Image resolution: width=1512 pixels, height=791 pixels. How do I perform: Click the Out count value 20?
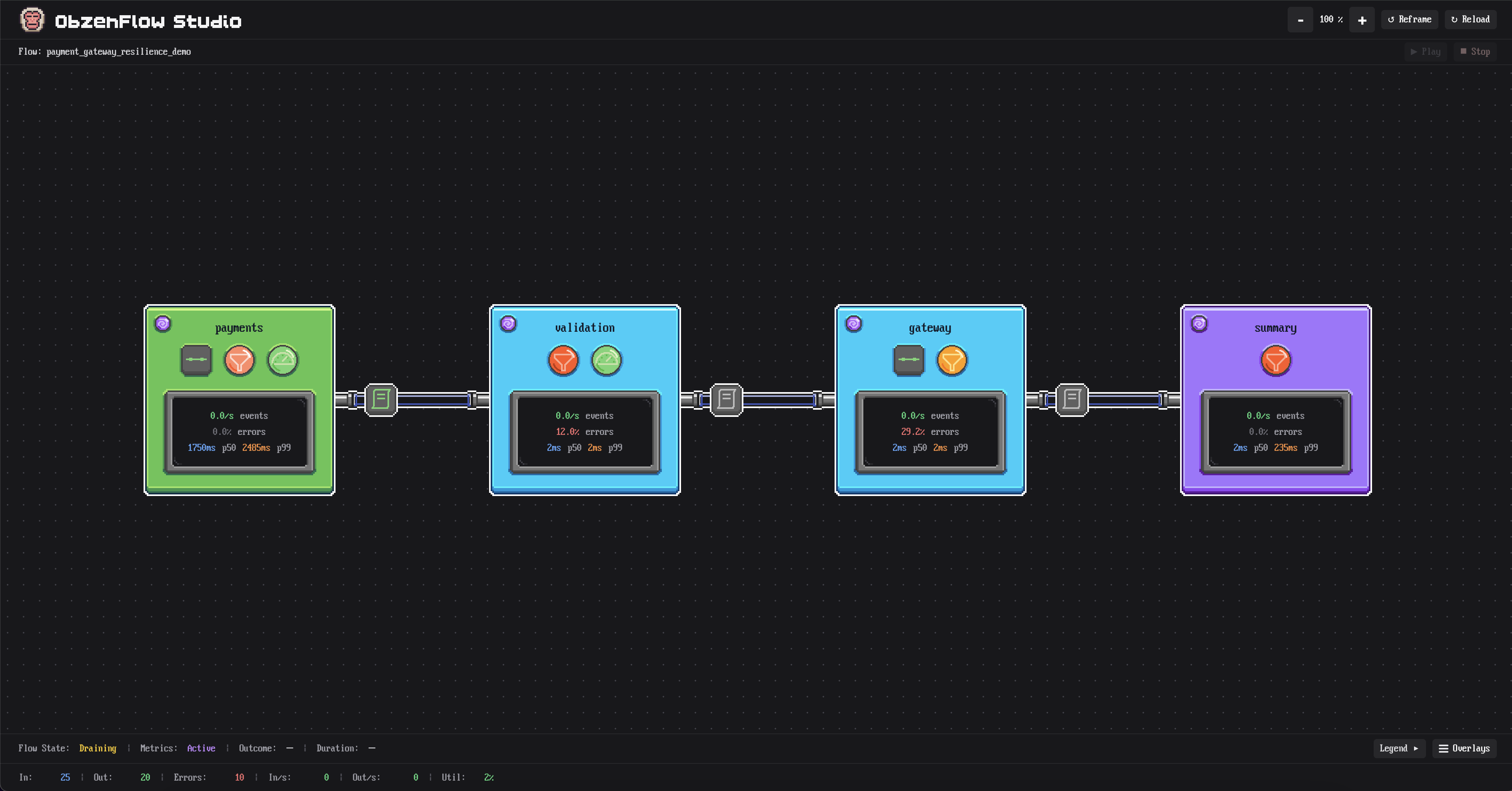[145, 777]
